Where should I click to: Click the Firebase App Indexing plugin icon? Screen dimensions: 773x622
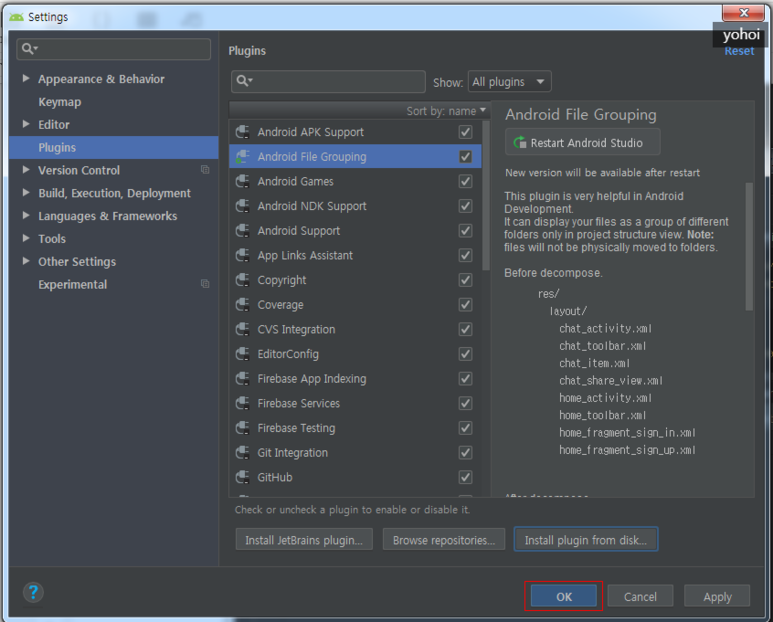coord(242,379)
